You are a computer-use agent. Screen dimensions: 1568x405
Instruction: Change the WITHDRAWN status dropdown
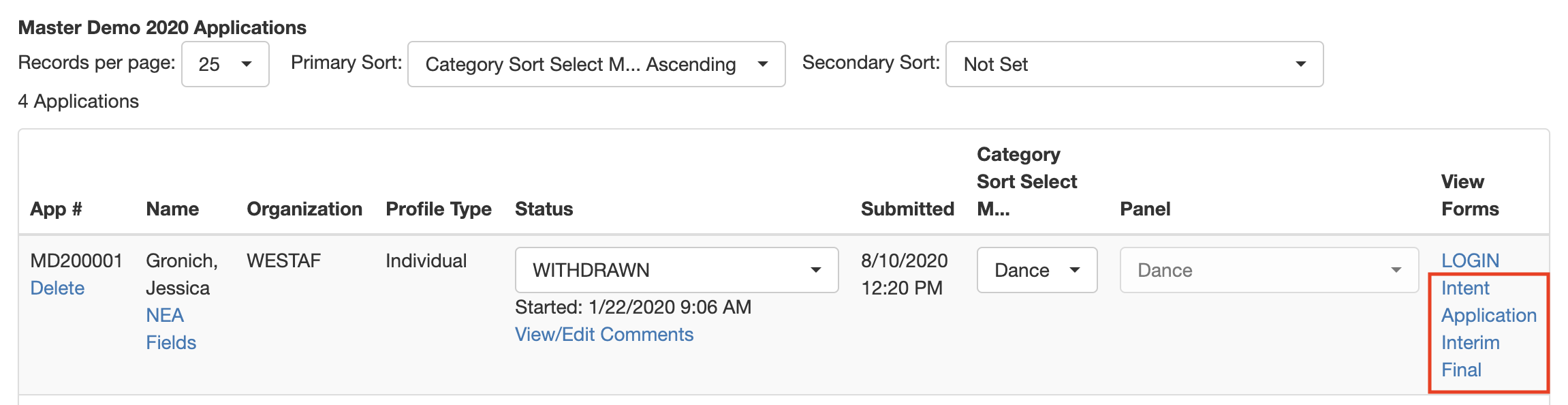point(676,270)
